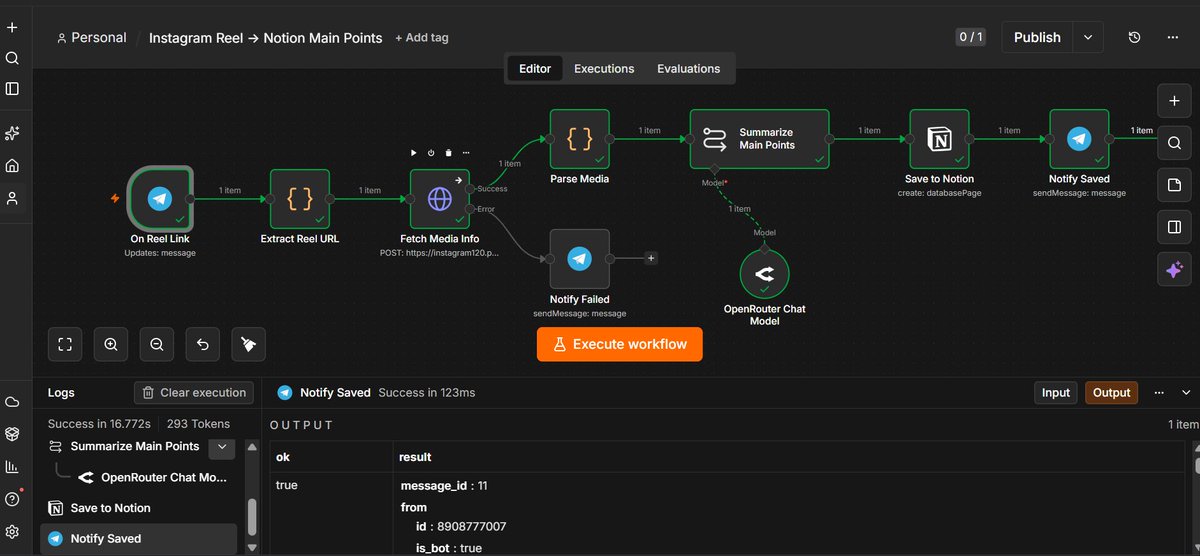Screen dimensions: 1200x556
Task: Click the 0 / 1 counter badge
Action: pyautogui.click(x=971, y=37)
